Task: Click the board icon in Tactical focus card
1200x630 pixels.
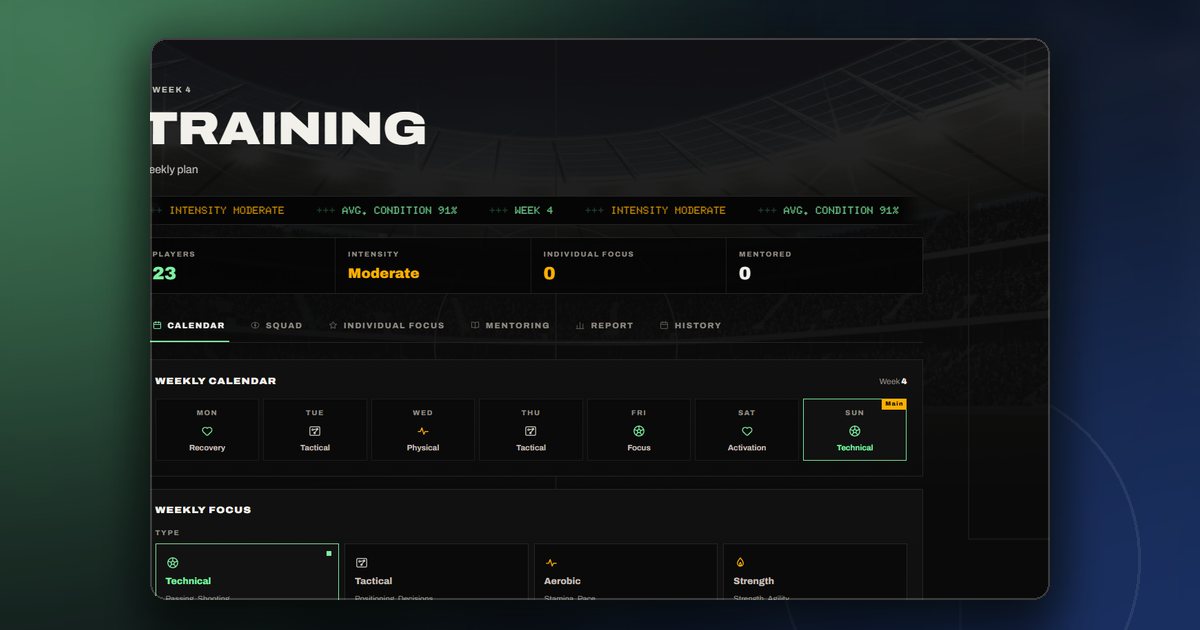Action: pyautogui.click(x=362, y=563)
